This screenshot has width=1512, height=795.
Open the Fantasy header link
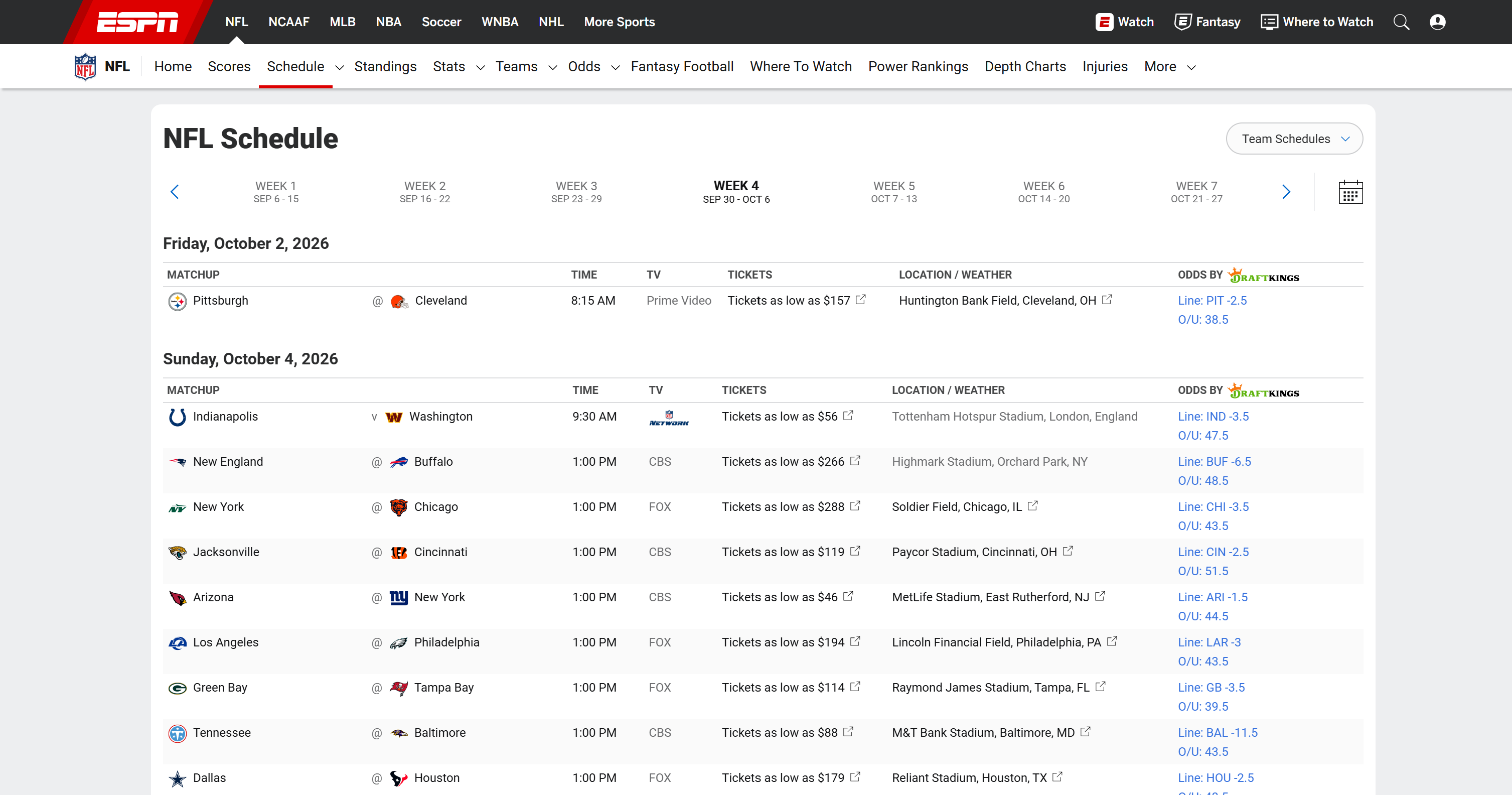pos(1207,22)
